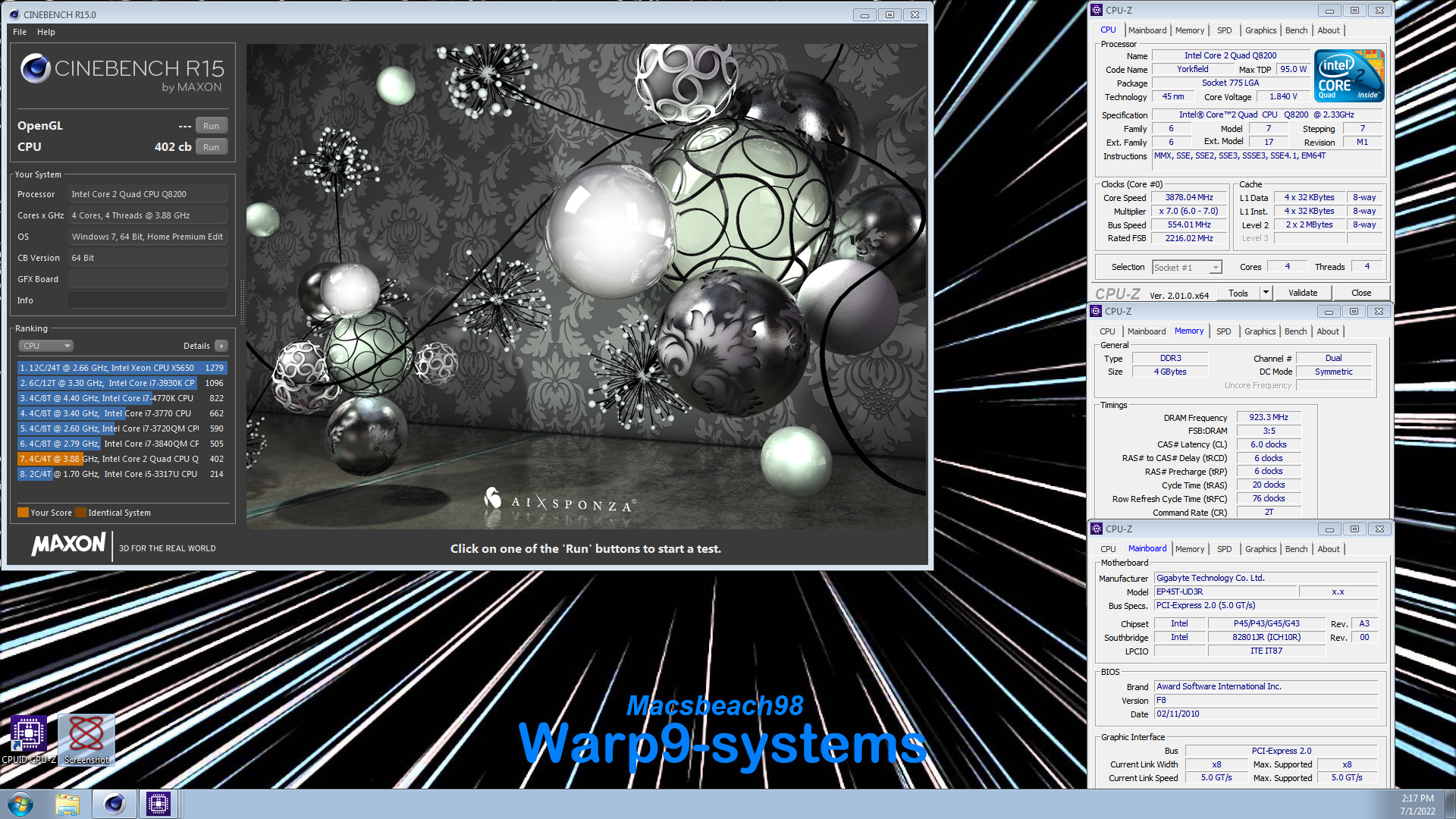
Task: Click the Tools button in CPU-Z
Action: [x=1238, y=293]
